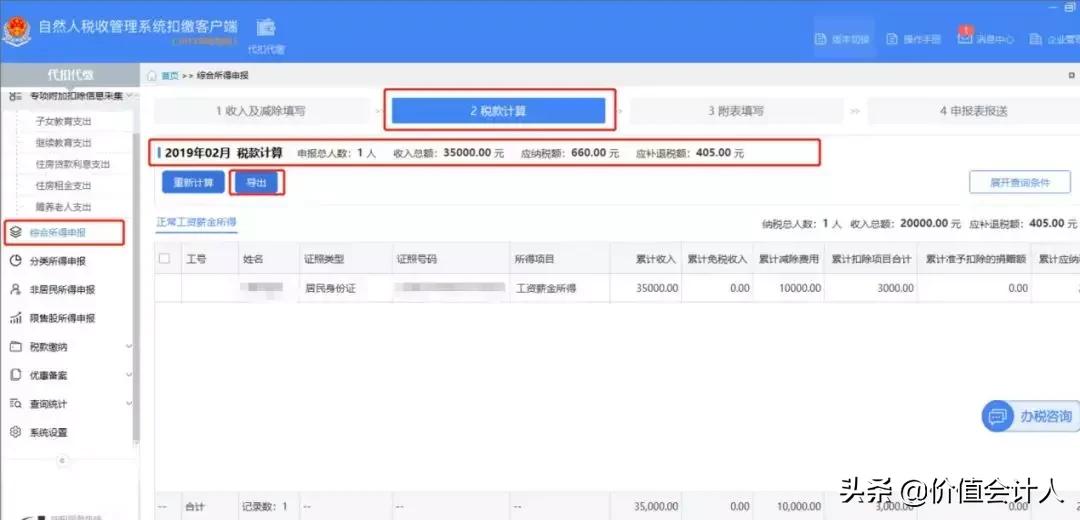Click the 工资薪金所得 cell
The image size is (1080, 520).
tap(546, 289)
